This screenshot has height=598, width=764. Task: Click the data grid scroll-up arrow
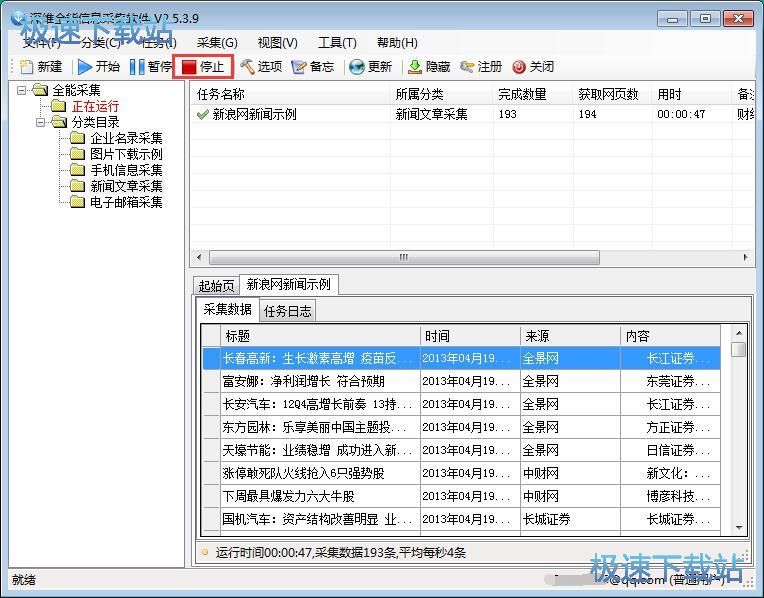(739, 333)
